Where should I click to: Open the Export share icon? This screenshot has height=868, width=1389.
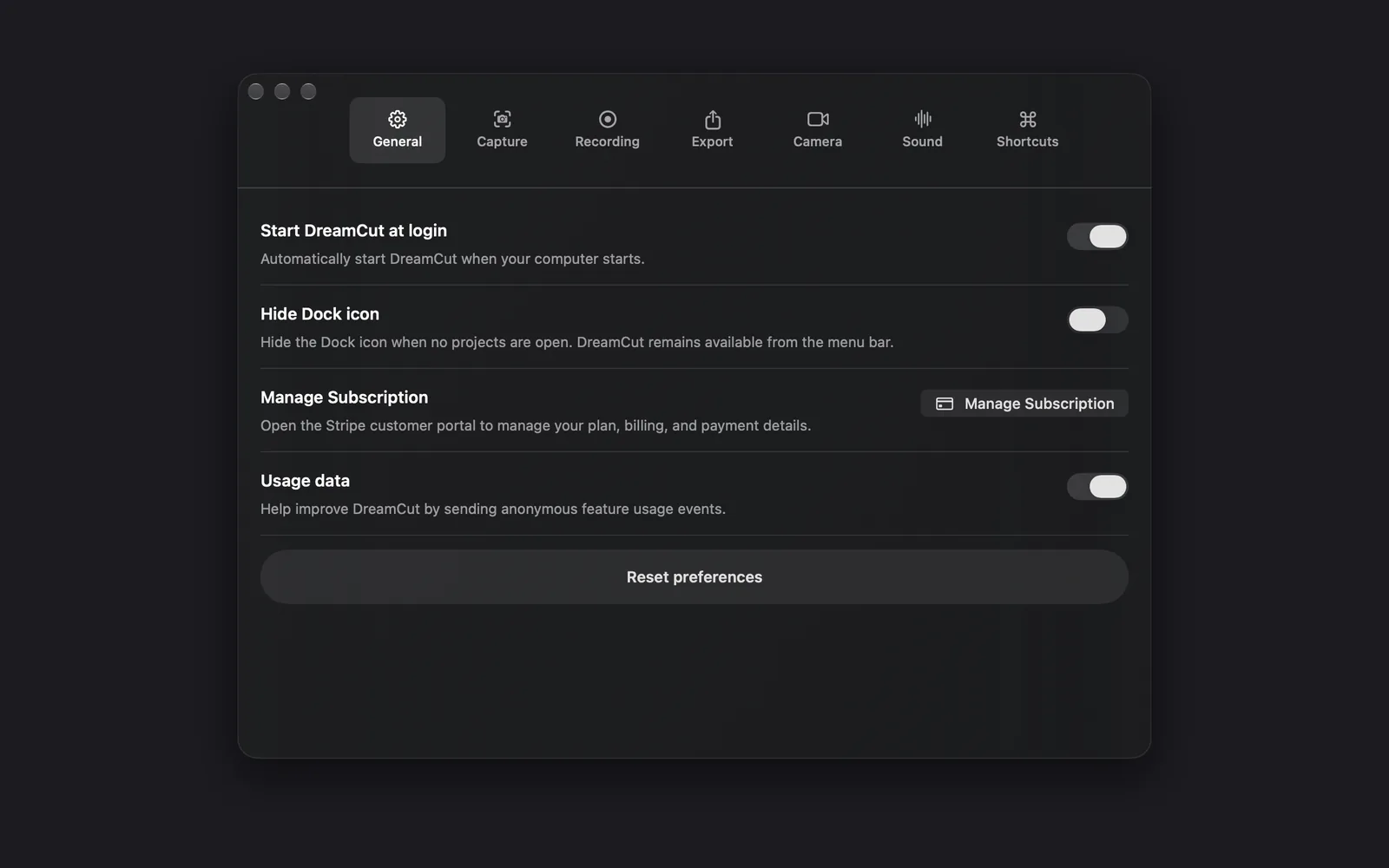[x=713, y=119]
